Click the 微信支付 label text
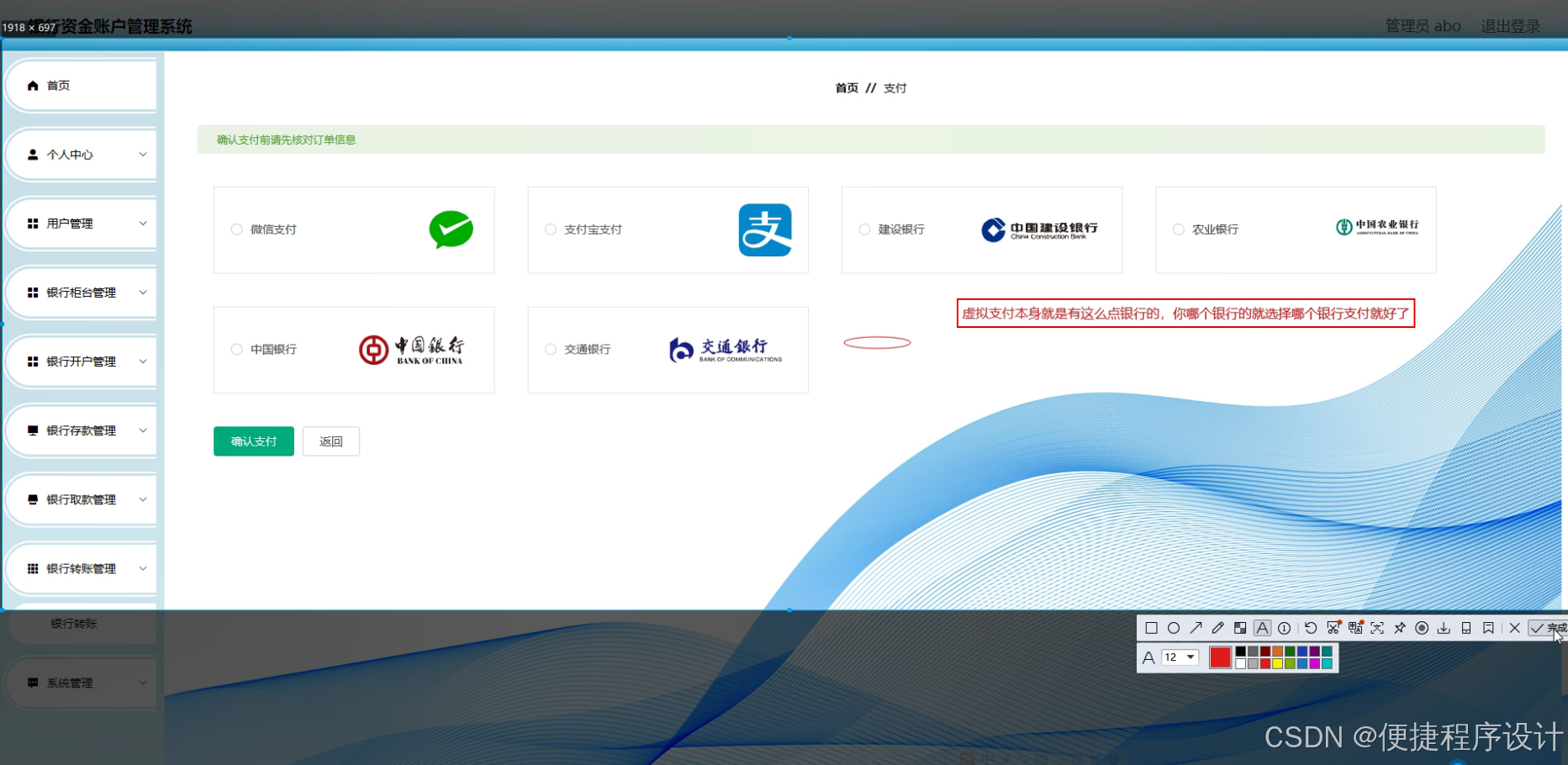Image resolution: width=1568 pixels, height=765 pixels. pyautogui.click(x=273, y=229)
